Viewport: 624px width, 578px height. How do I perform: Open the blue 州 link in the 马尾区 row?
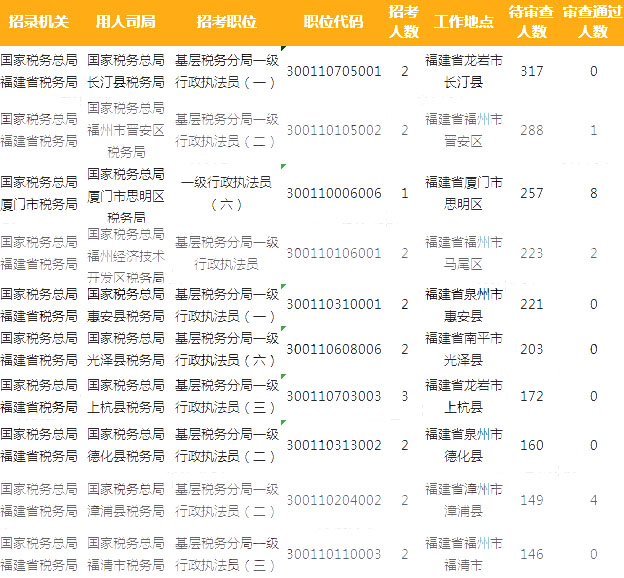[x=485, y=243]
